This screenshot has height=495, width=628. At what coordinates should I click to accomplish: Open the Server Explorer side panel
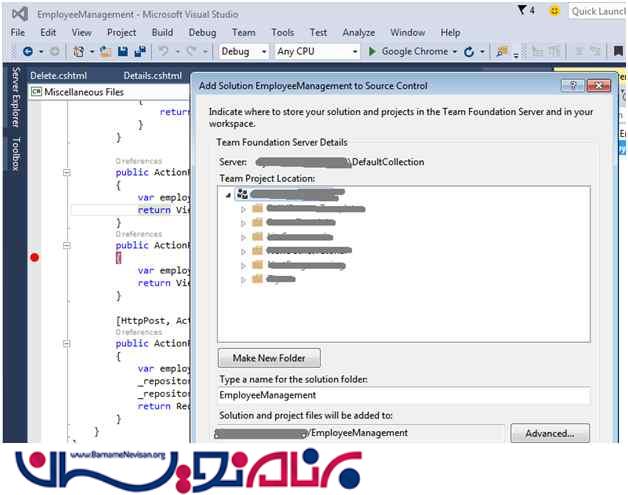(x=15, y=100)
